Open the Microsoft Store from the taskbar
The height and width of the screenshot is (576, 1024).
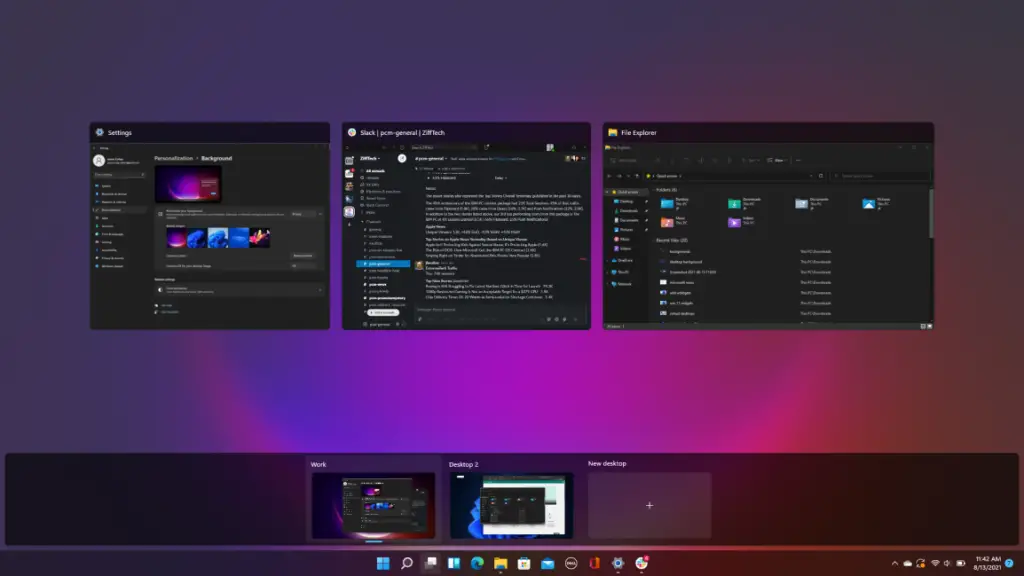(x=523, y=563)
